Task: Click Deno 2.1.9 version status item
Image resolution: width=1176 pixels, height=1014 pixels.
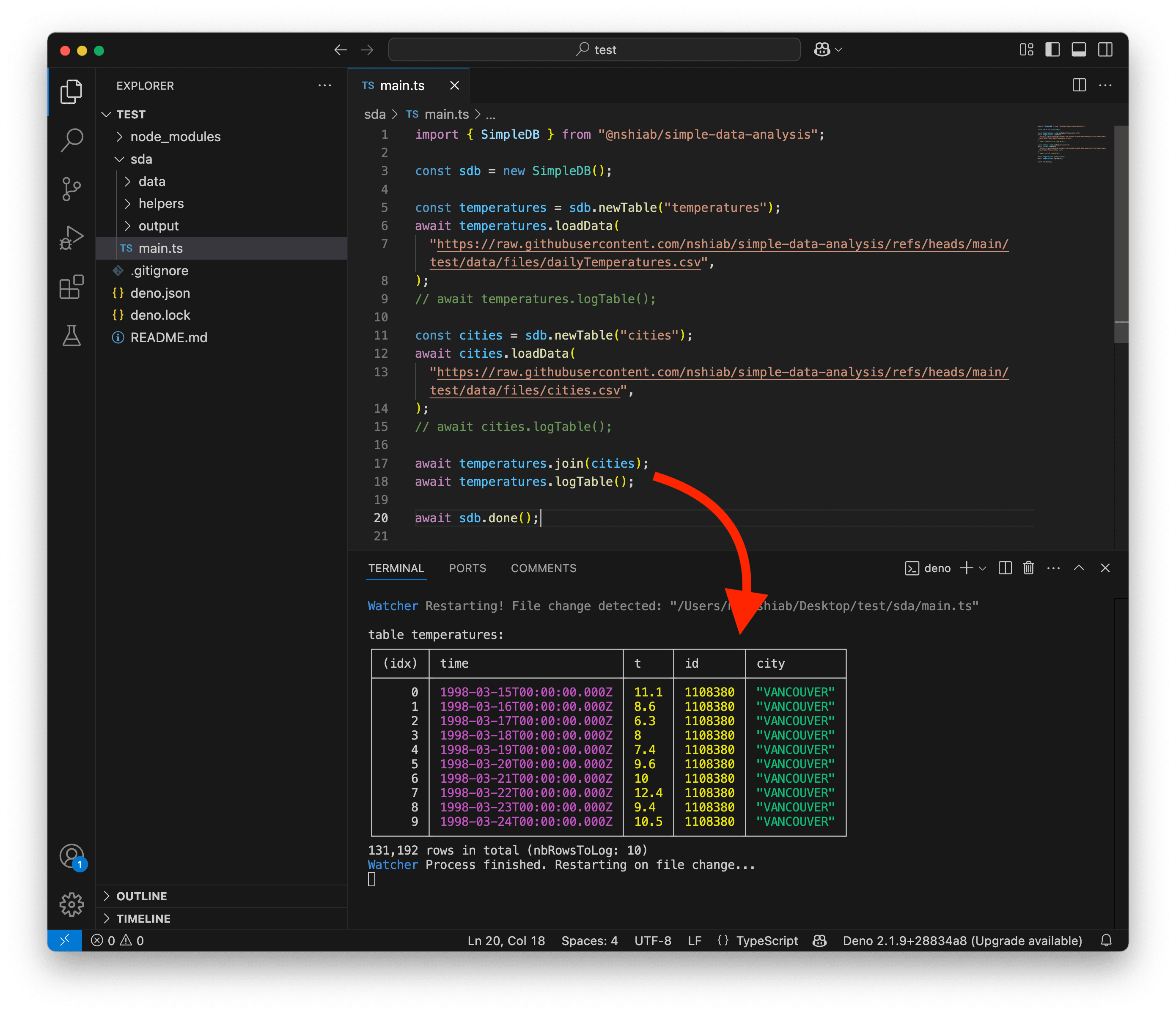Action: pos(962,940)
